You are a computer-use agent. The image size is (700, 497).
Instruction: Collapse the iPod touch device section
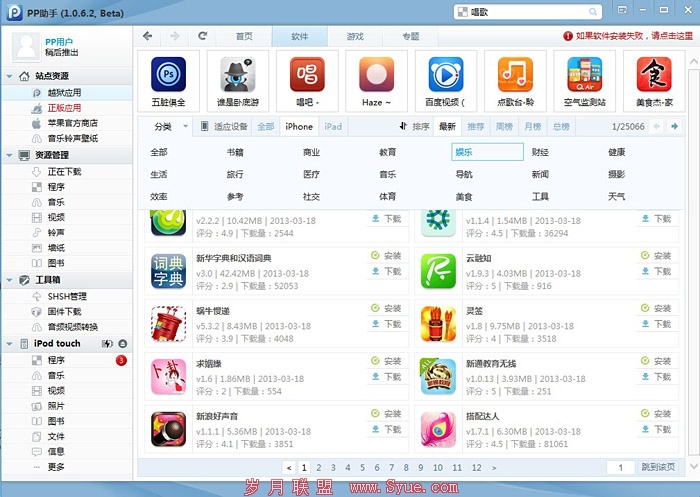pos(9,344)
